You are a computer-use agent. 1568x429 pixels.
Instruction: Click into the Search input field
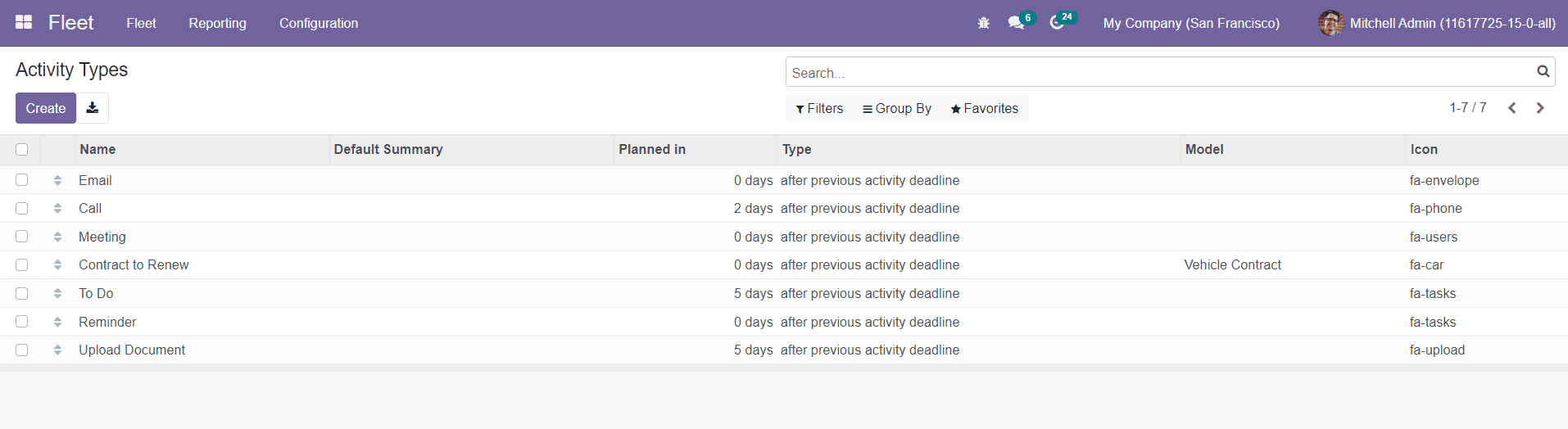1155,73
